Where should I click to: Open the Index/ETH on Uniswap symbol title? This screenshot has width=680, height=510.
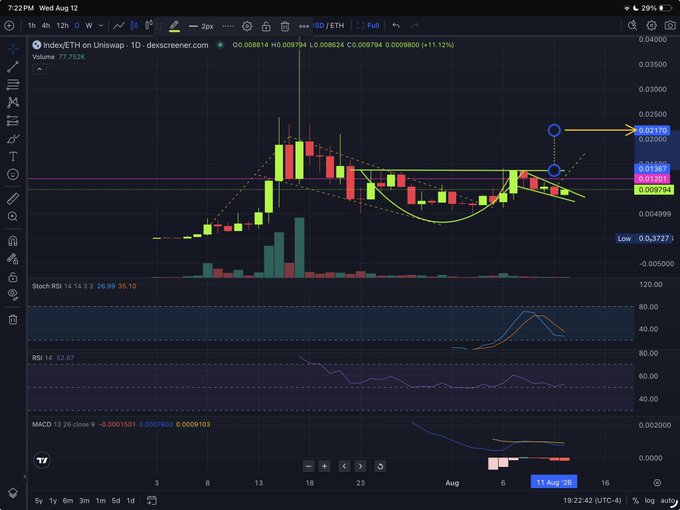pos(126,45)
